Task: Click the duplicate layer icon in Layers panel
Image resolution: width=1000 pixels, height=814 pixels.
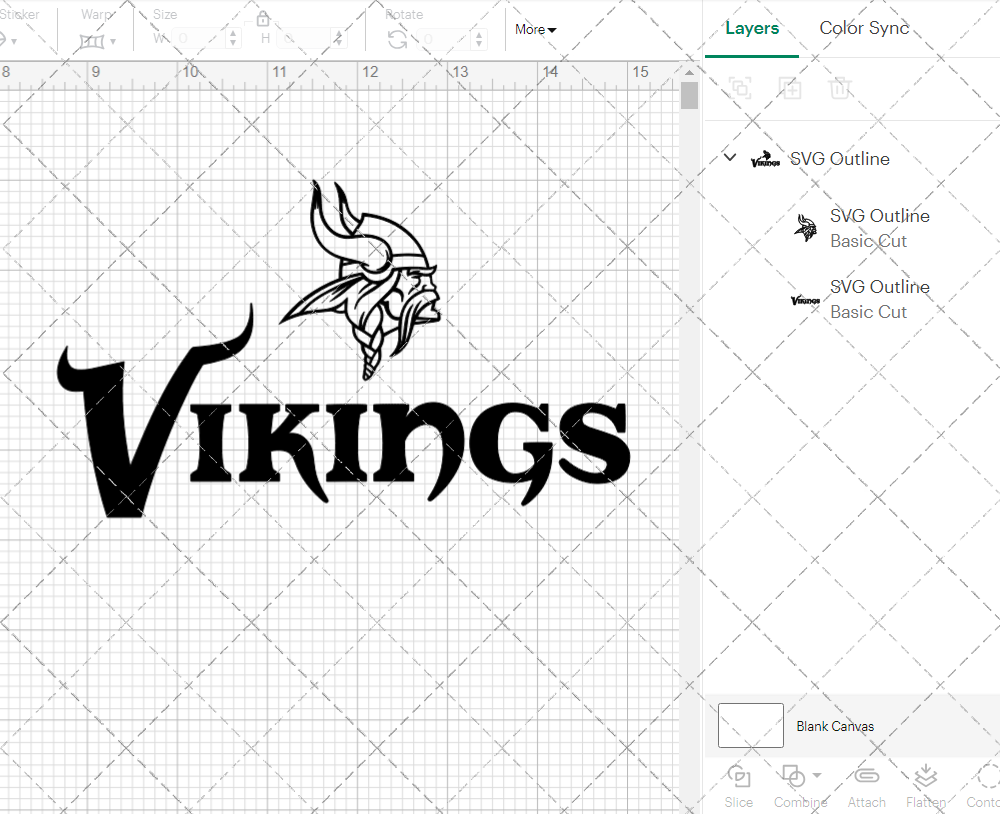Action: (740, 88)
